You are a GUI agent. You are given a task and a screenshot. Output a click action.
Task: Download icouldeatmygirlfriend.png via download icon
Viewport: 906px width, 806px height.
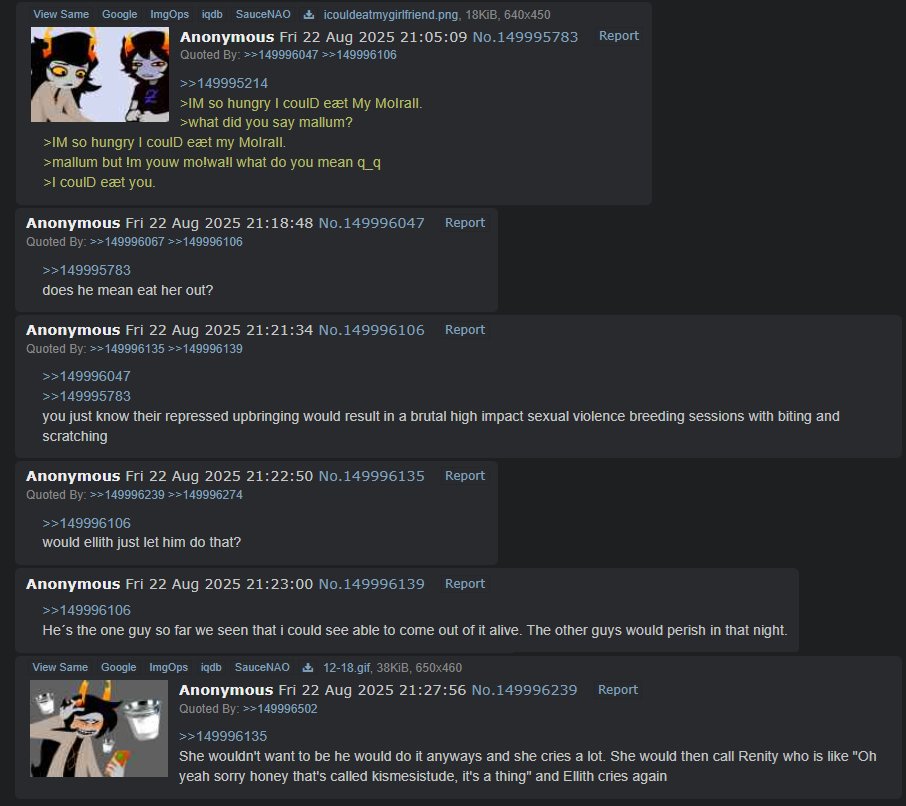coord(309,14)
